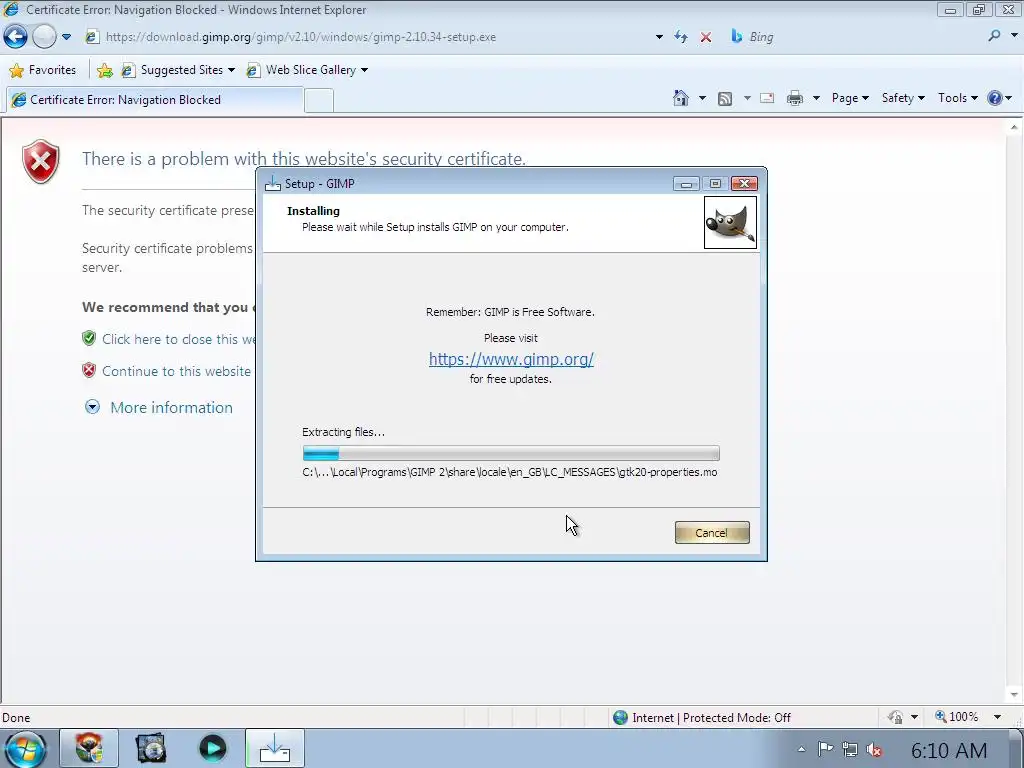Open the search provider dropdown arrow
The width and height of the screenshot is (1024, 768).
coord(1014,37)
